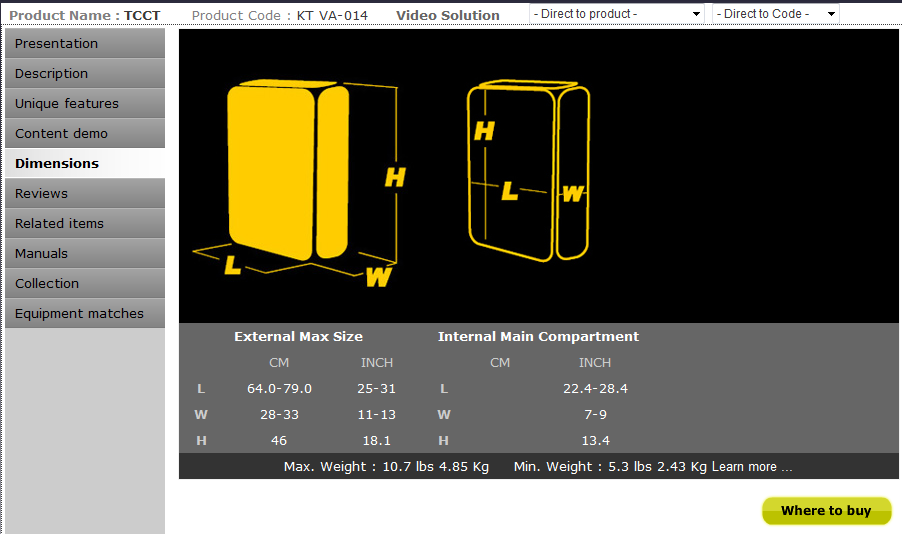This screenshot has width=902, height=534.
Task: Switch to the Description tab
Action: tap(84, 74)
